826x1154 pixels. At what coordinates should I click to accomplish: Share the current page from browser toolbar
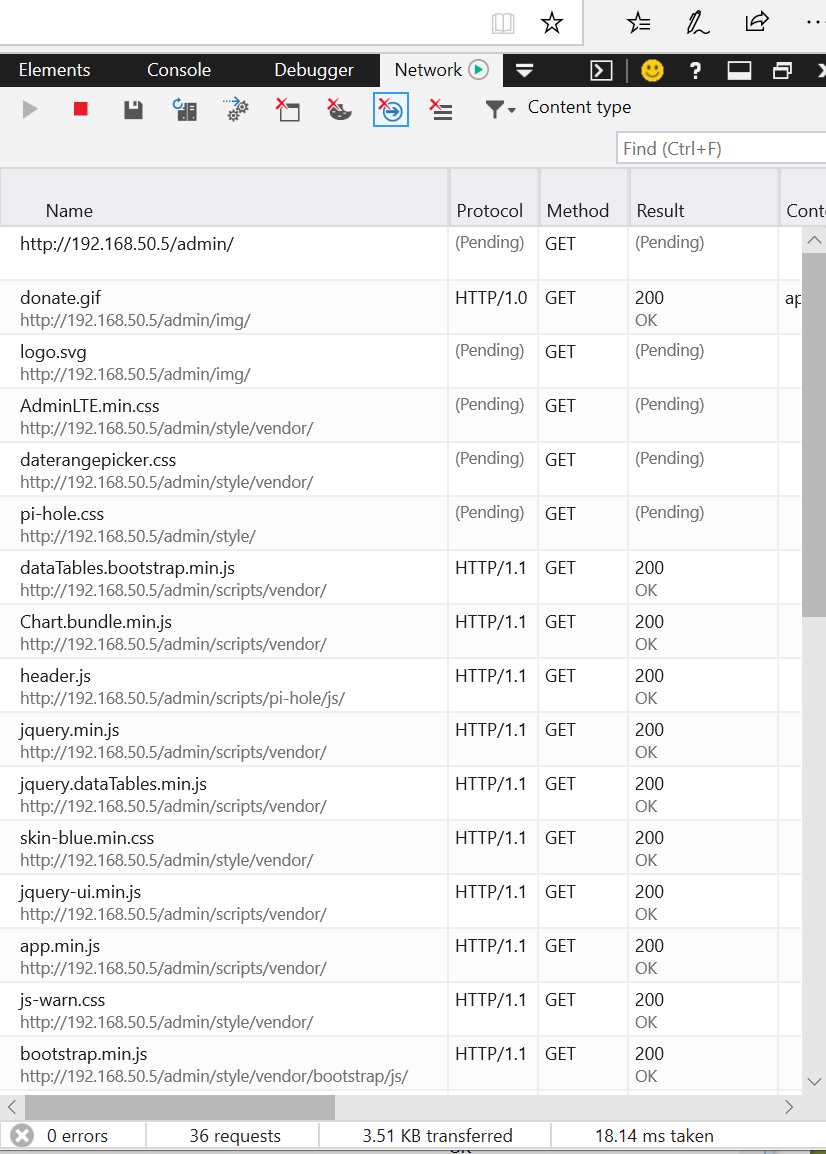756,22
